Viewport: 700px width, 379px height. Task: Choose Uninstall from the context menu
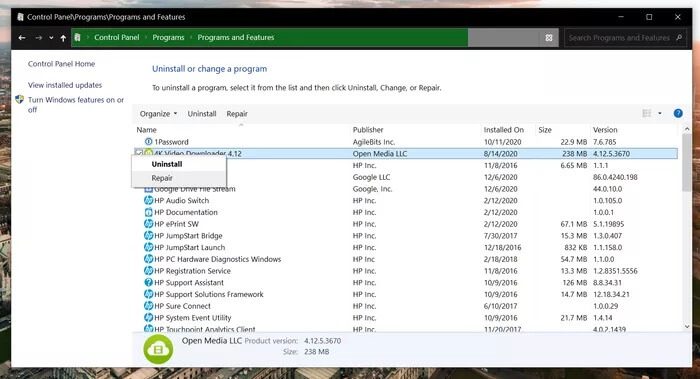point(167,164)
